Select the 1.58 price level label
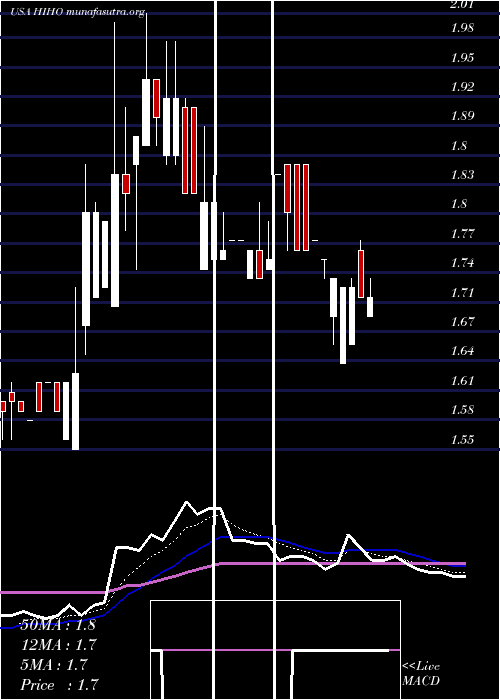Viewport: 500px width, 700px height. tap(462, 409)
